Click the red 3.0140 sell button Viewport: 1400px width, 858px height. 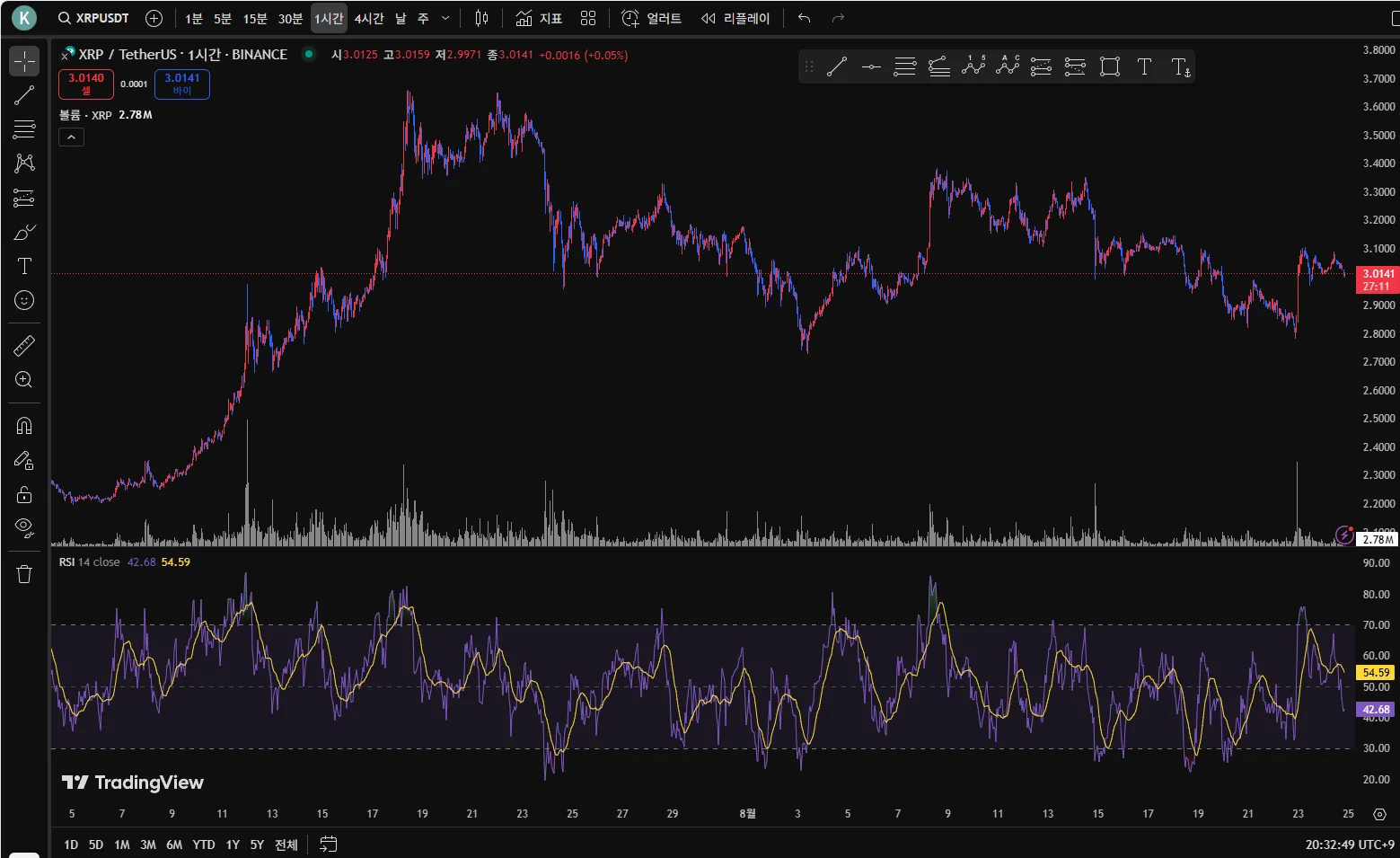86,84
